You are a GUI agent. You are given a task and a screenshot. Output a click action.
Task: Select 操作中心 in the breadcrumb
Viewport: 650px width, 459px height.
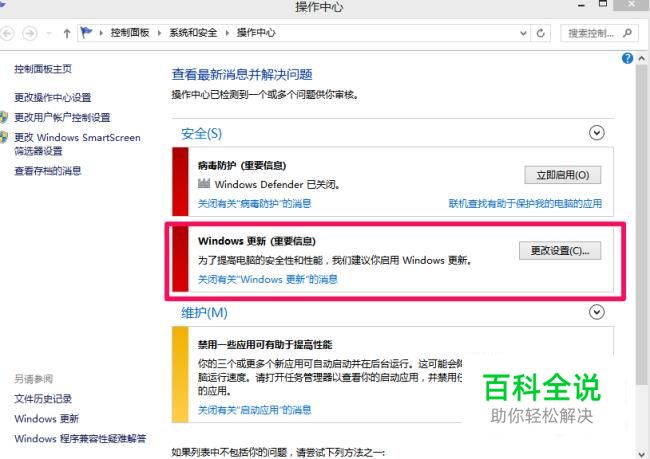256,33
